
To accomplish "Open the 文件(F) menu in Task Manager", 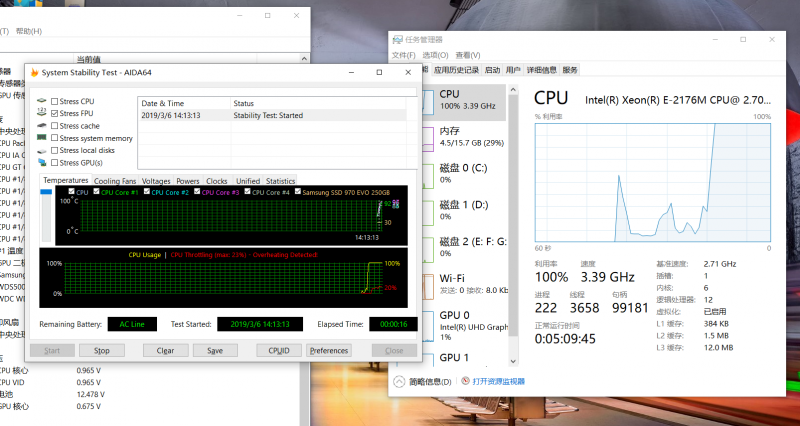I will pyautogui.click(x=404, y=55).
